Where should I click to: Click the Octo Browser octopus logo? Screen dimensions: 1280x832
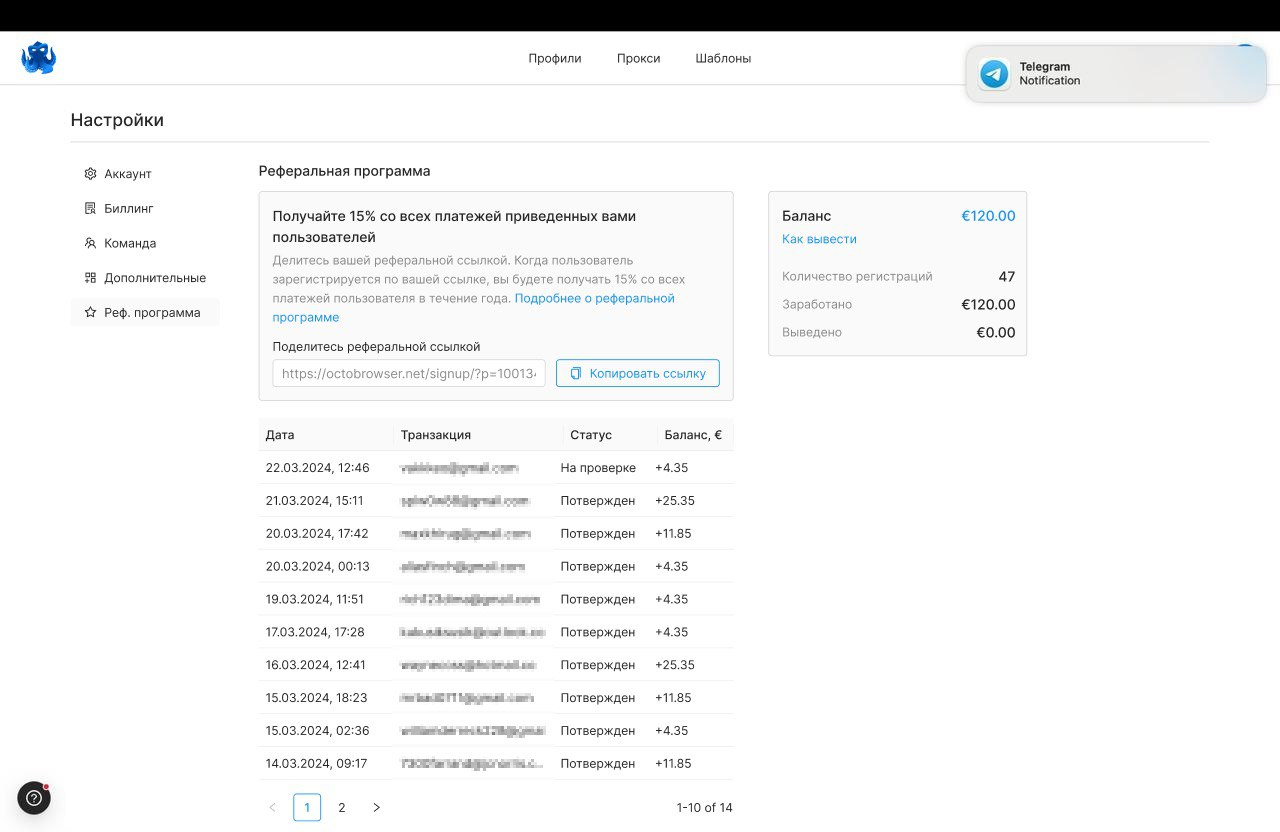38,58
